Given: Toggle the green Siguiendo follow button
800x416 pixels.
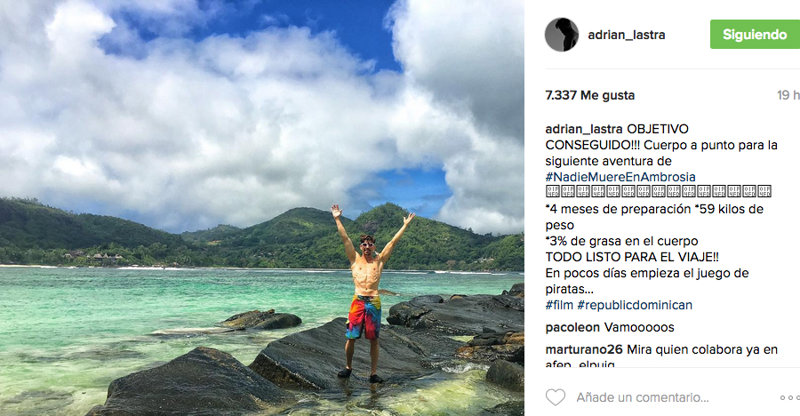Looking at the screenshot, I should pyautogui.click(x=755, y=34).
